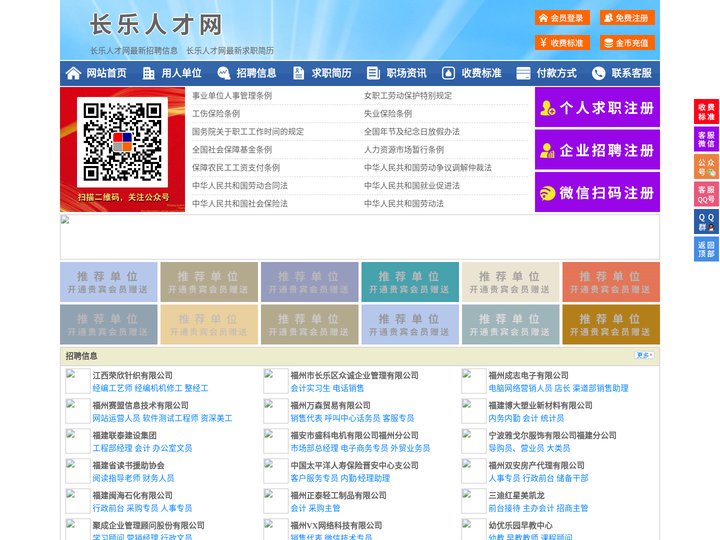Open 免费注册 registration button
This screenshot has width=720, height=540.
point(627,18)
